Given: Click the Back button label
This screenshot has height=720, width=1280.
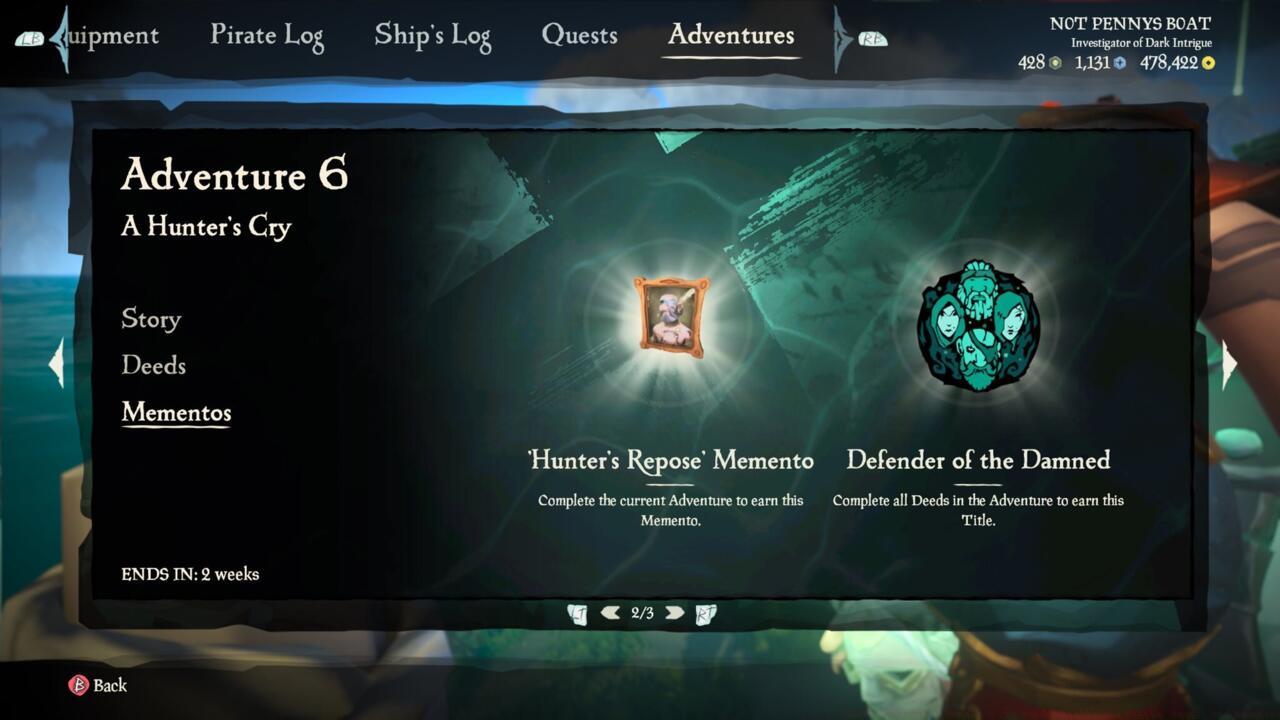Looking at the screenshot, I should 110,685.
